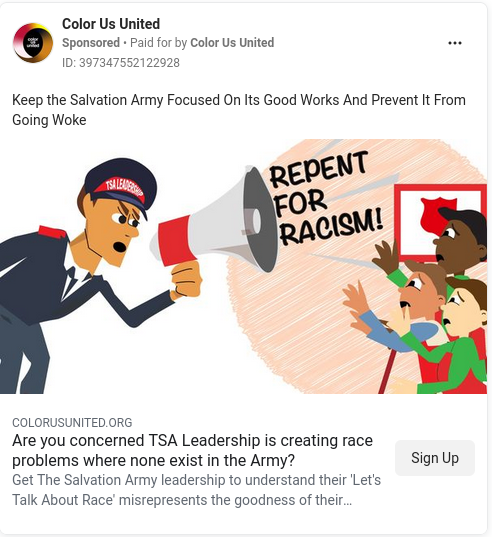Viewport: 492px width, 537px height.
Task: Click the hand gripping the megaphone handle
Action: click(x=186, y=279)
